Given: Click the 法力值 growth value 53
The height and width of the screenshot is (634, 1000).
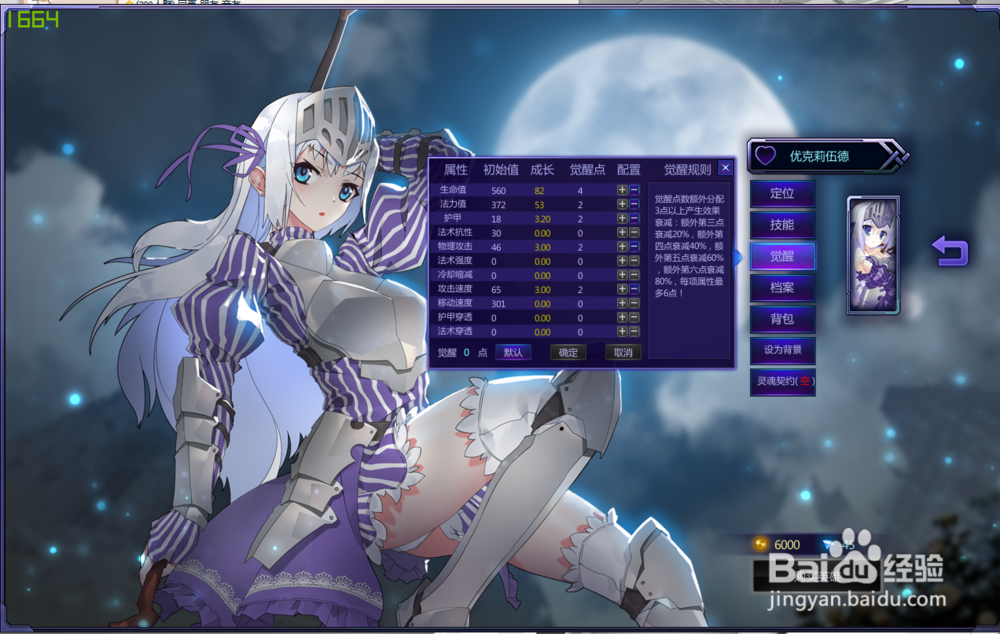Looking at the screenshot, I should [540, 205].
